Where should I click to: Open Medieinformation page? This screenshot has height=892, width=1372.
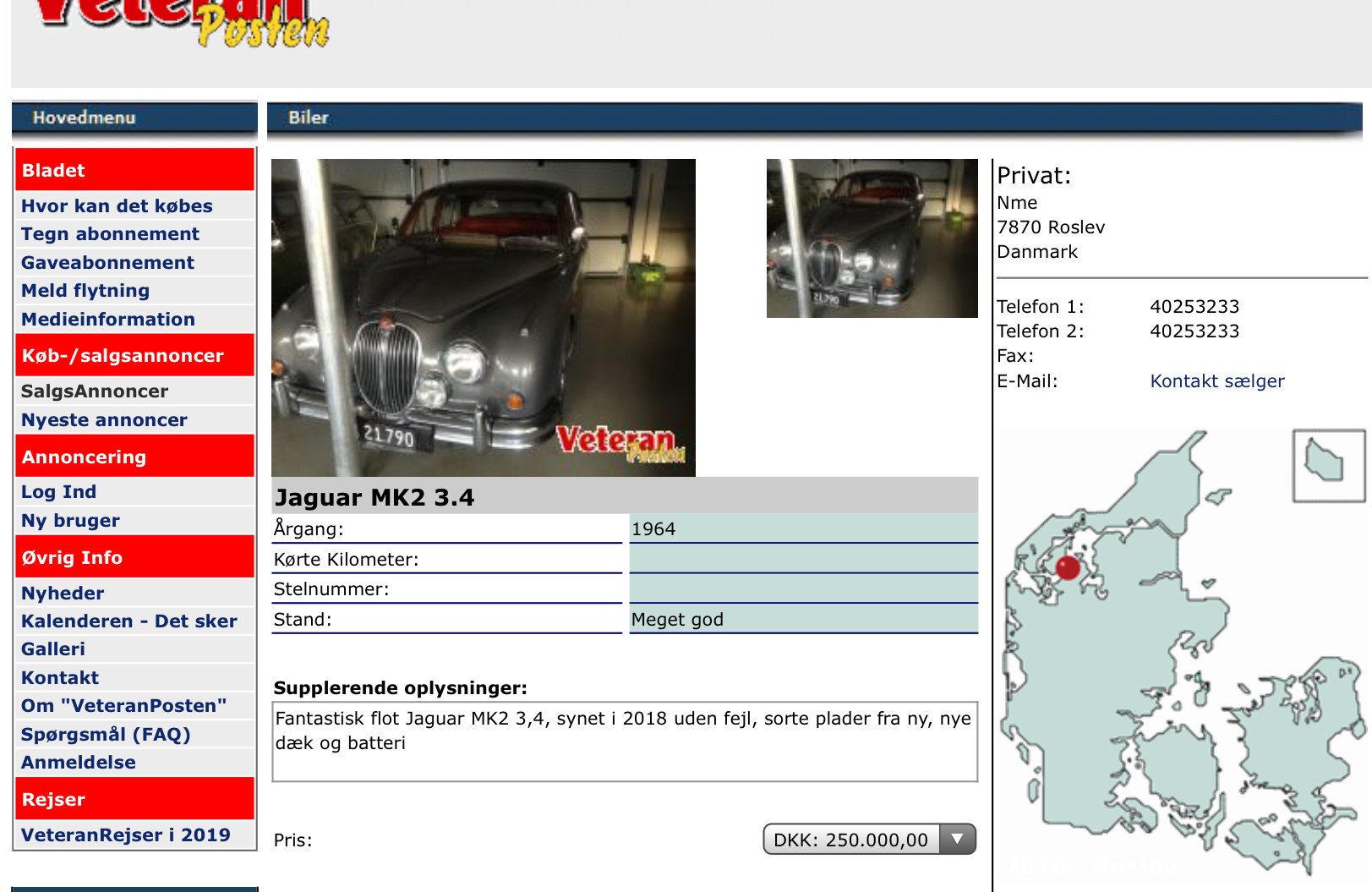point(108,320)
